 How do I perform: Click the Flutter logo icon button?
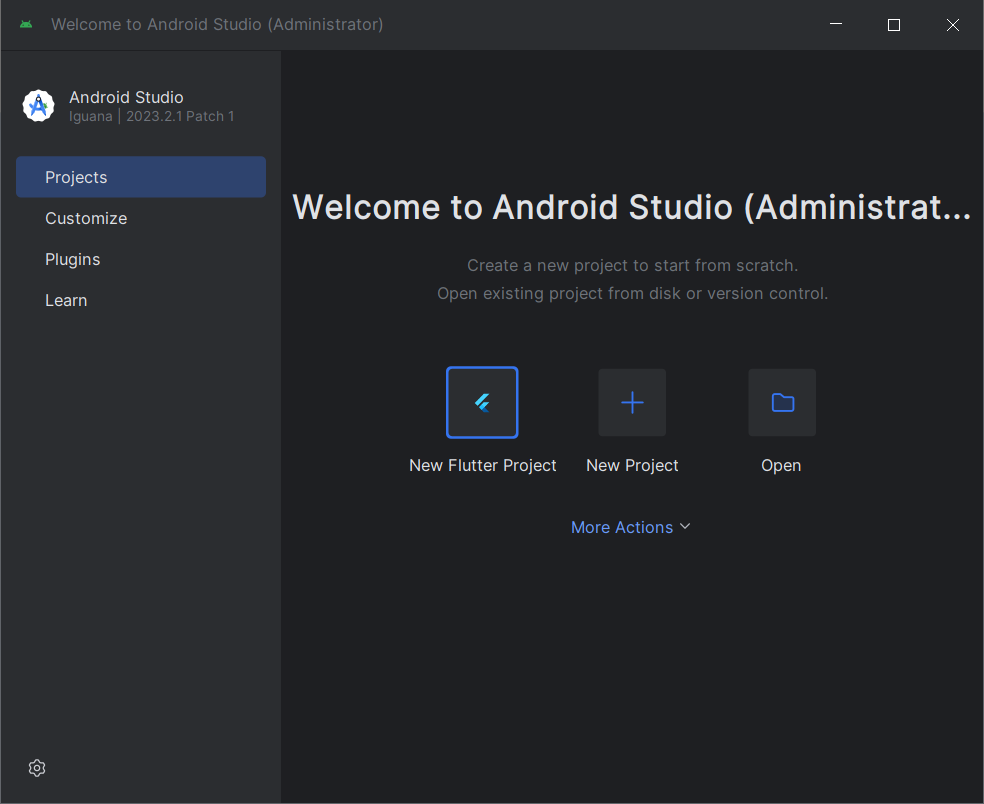pos(482,402)
